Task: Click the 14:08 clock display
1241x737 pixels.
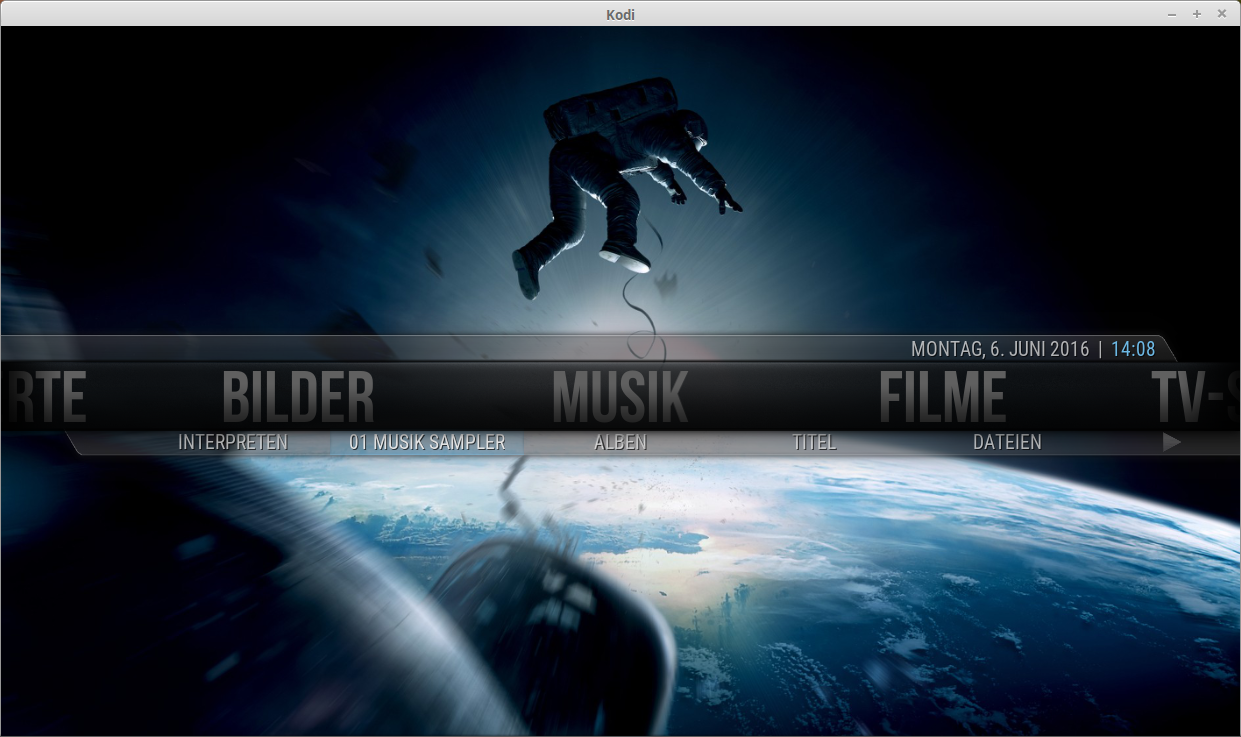Action: coord(1133,349)
